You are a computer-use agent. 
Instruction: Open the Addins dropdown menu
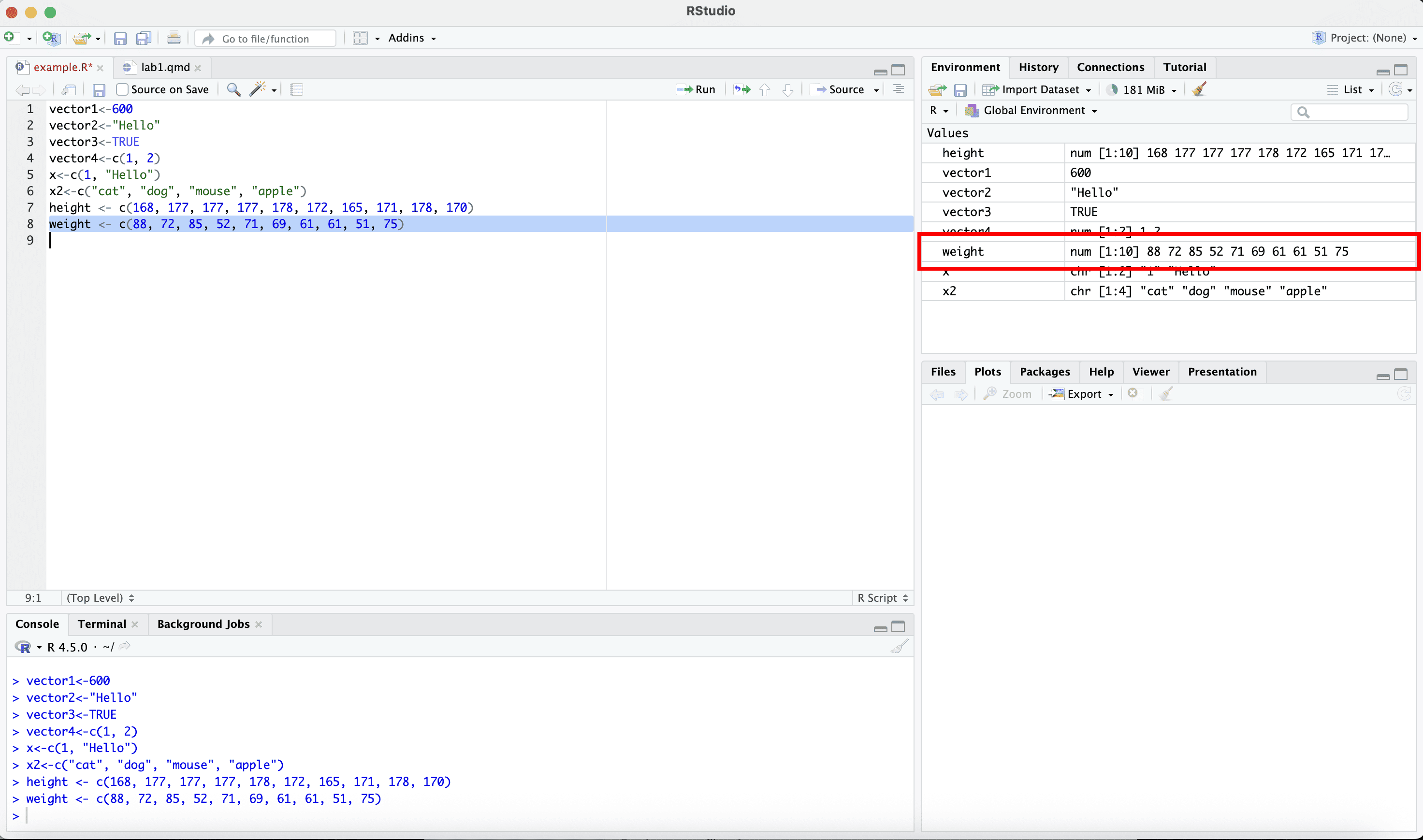[x=411, y=38]
